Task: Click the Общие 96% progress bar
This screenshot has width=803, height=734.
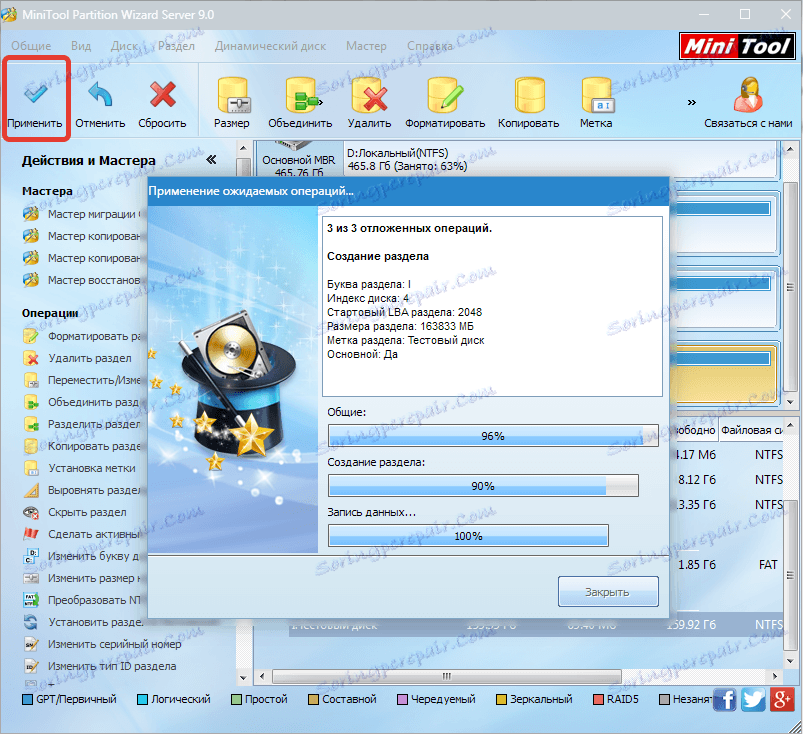Action: (x=493, y=436)
